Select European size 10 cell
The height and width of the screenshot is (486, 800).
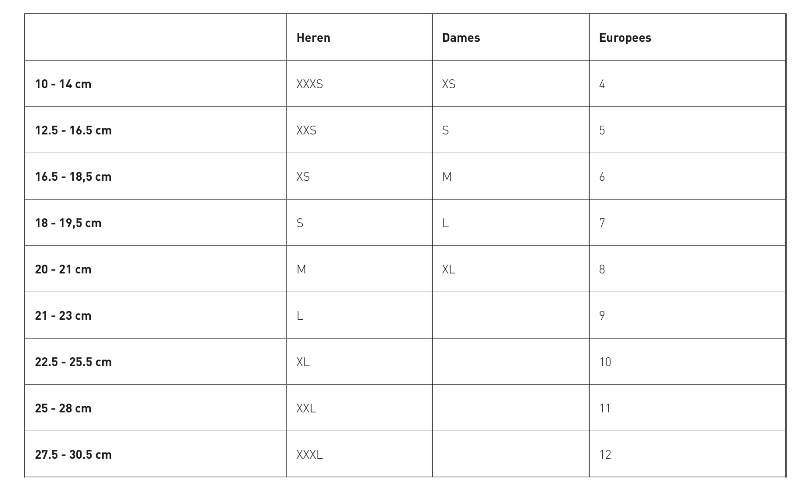pos(605,362)
